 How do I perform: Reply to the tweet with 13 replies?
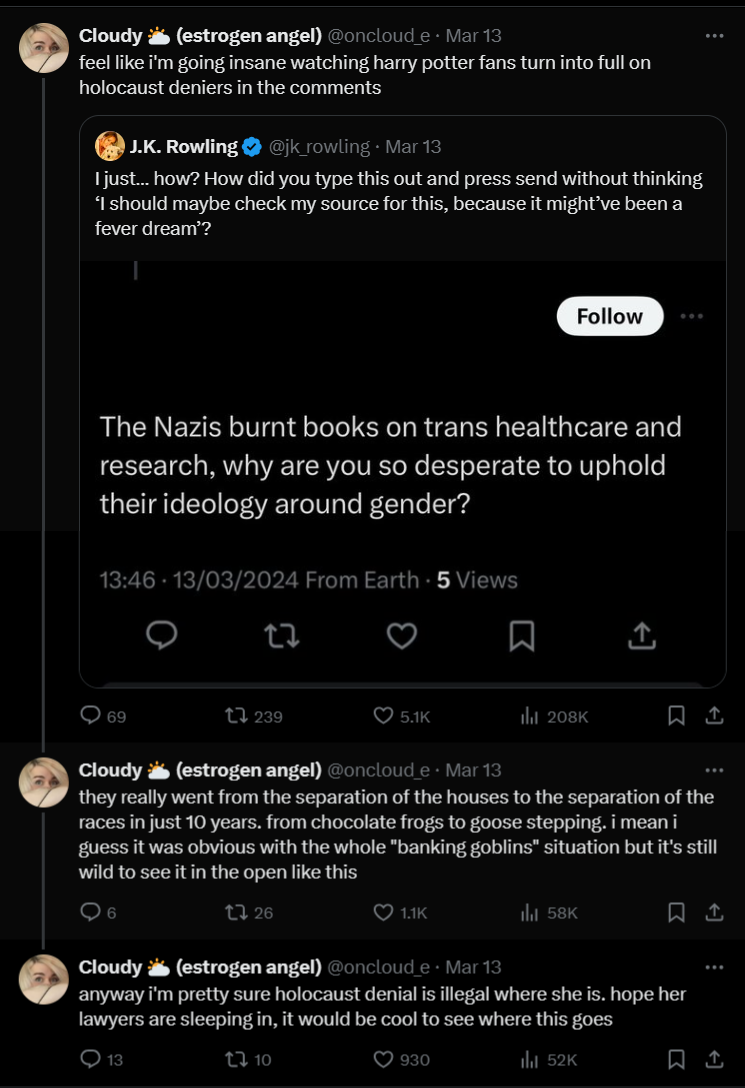(x=91, y=1059)
